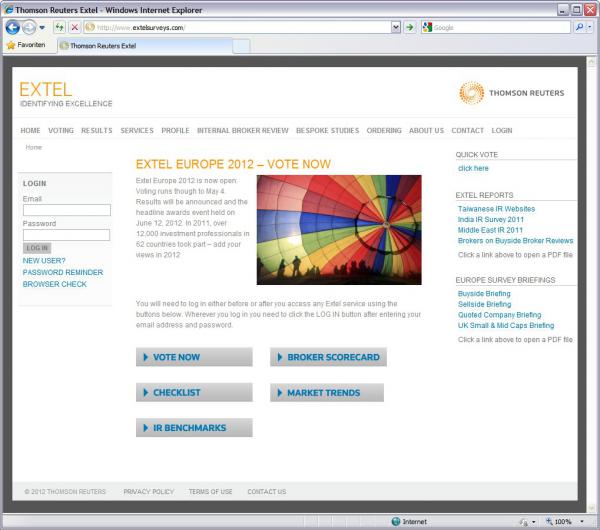The width and height of the screenshot is (600, 530).
Task: Select the Thomson Reuters Extel tab
Action: coord(145,46)
